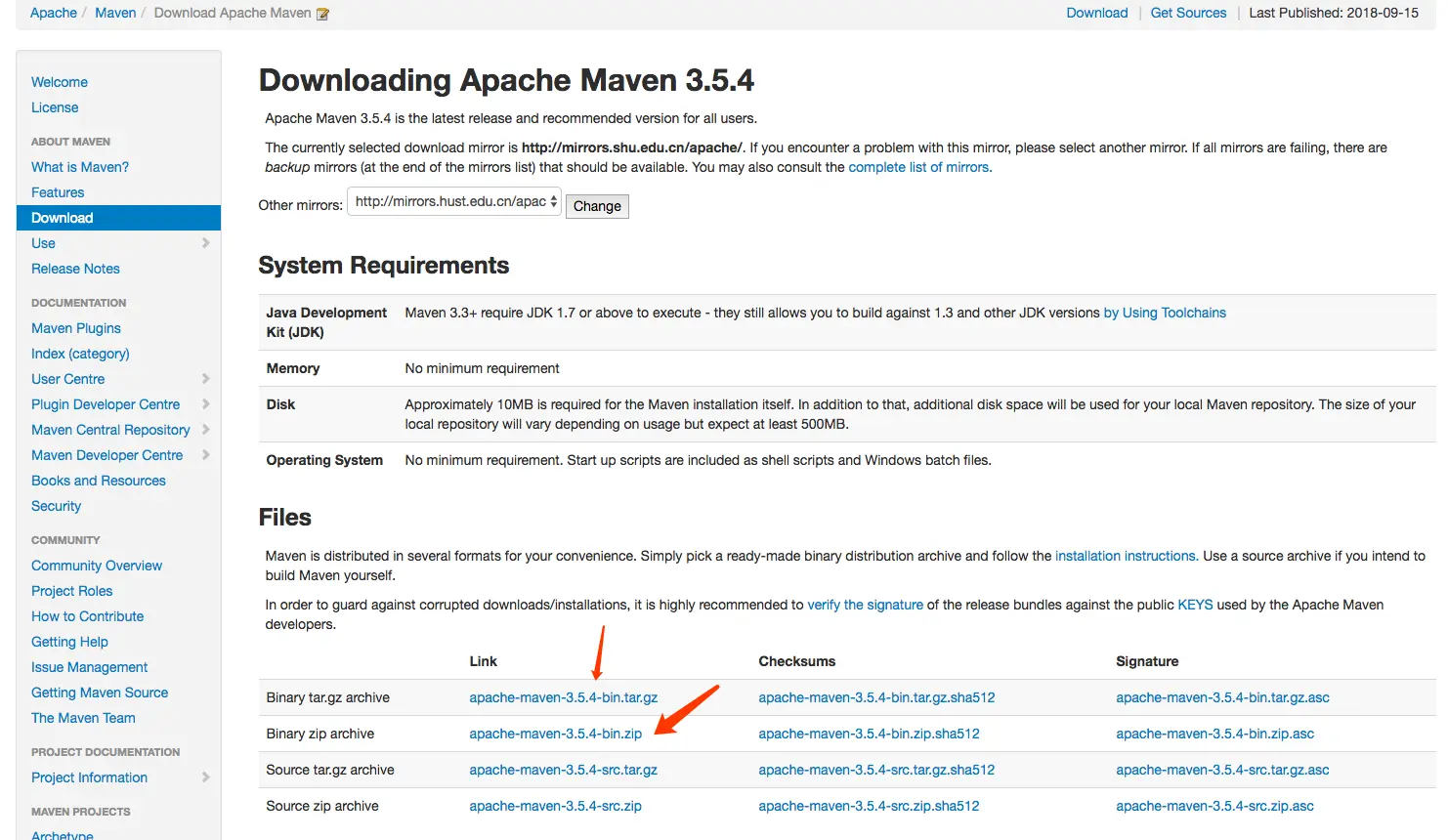Open Get Sources link
Image resolution: width=1448 pixels, height=840 pixels.
pyautogui.click(x=1188, y=13)
